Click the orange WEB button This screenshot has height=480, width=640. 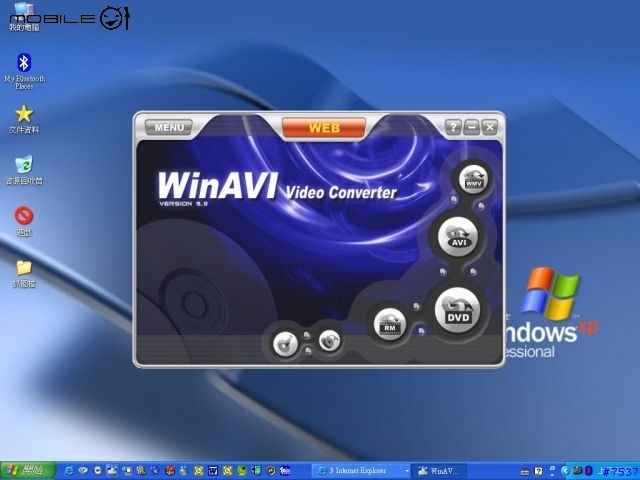pos(324,128)
